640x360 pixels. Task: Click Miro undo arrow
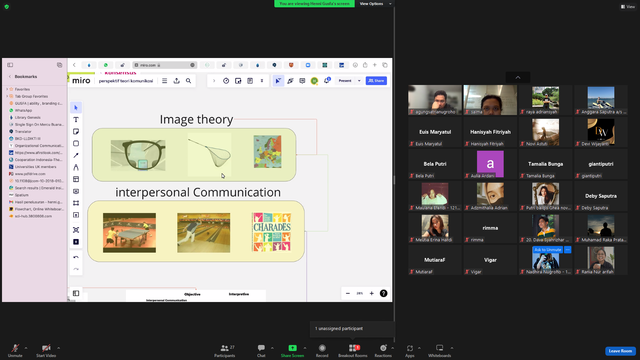tap(76, 257)
